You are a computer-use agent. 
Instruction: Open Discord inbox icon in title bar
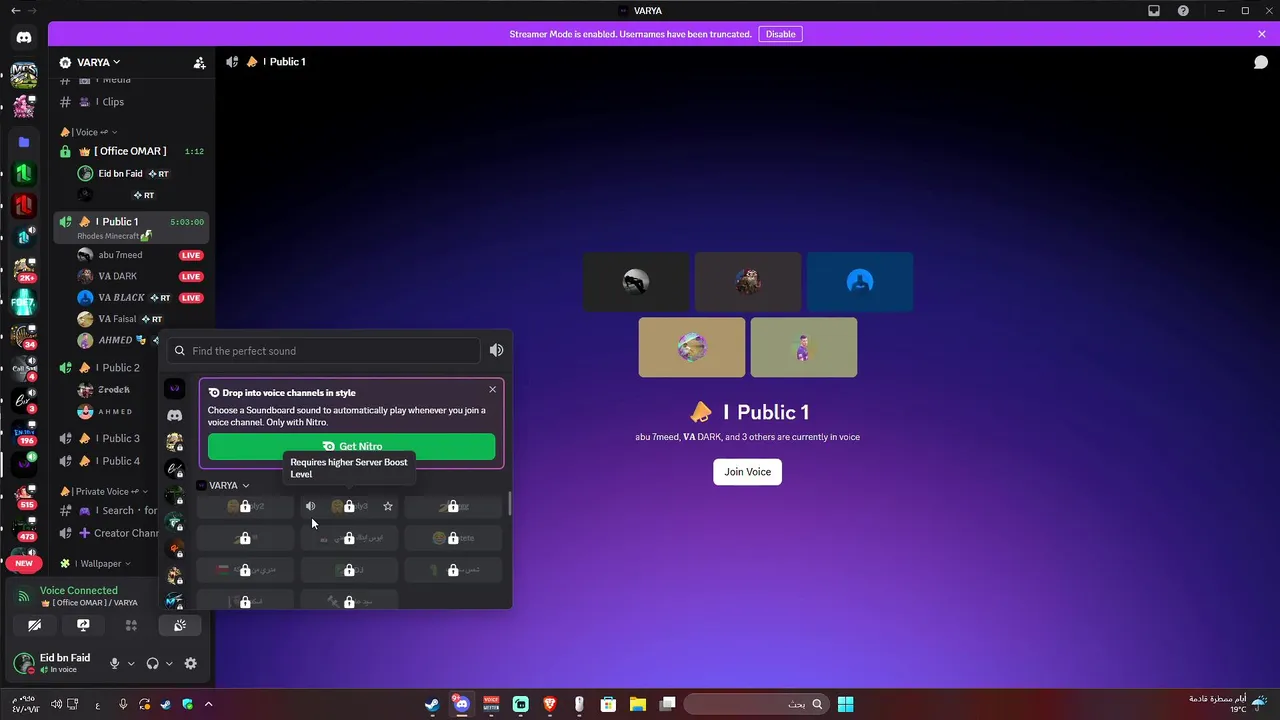pos(1154,11)
